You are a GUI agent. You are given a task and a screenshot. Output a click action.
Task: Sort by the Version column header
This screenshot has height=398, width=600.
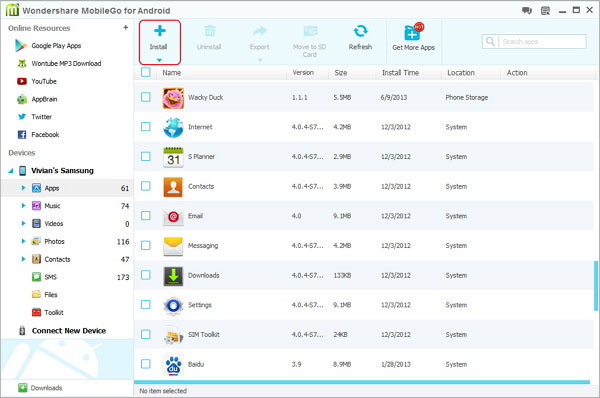303,73
